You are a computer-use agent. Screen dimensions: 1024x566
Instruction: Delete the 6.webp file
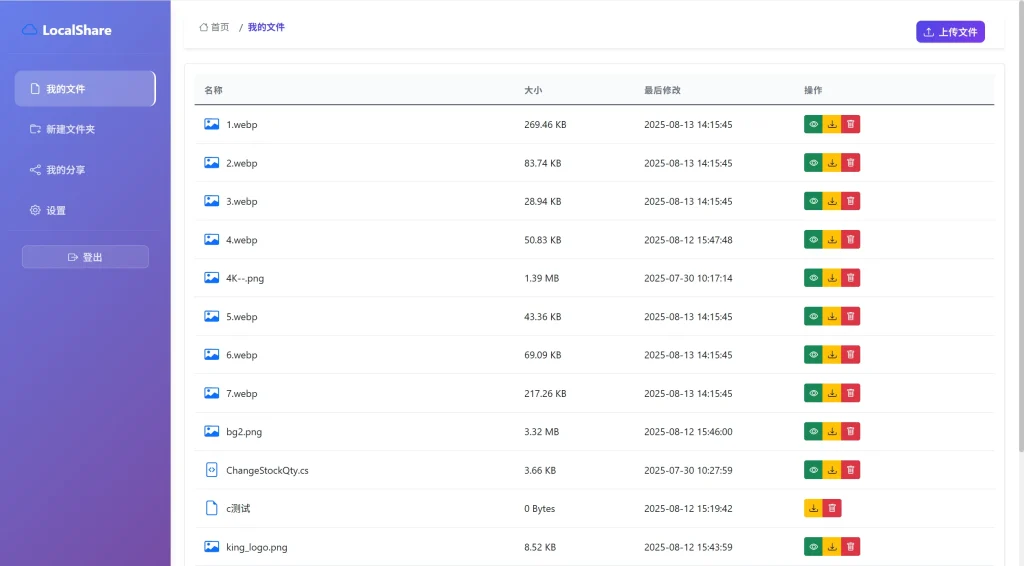(x=850, y=354)
